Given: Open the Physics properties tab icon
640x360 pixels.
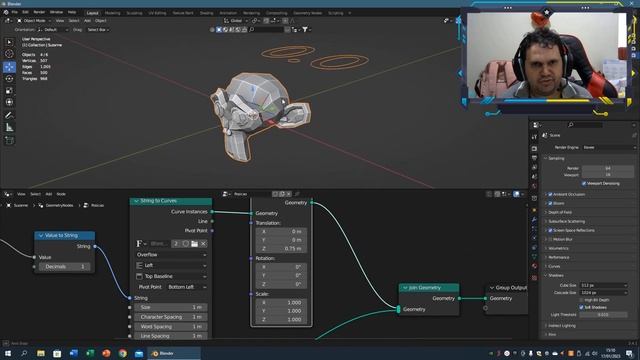Looking at the screenshot, I should tap(534, 238).
